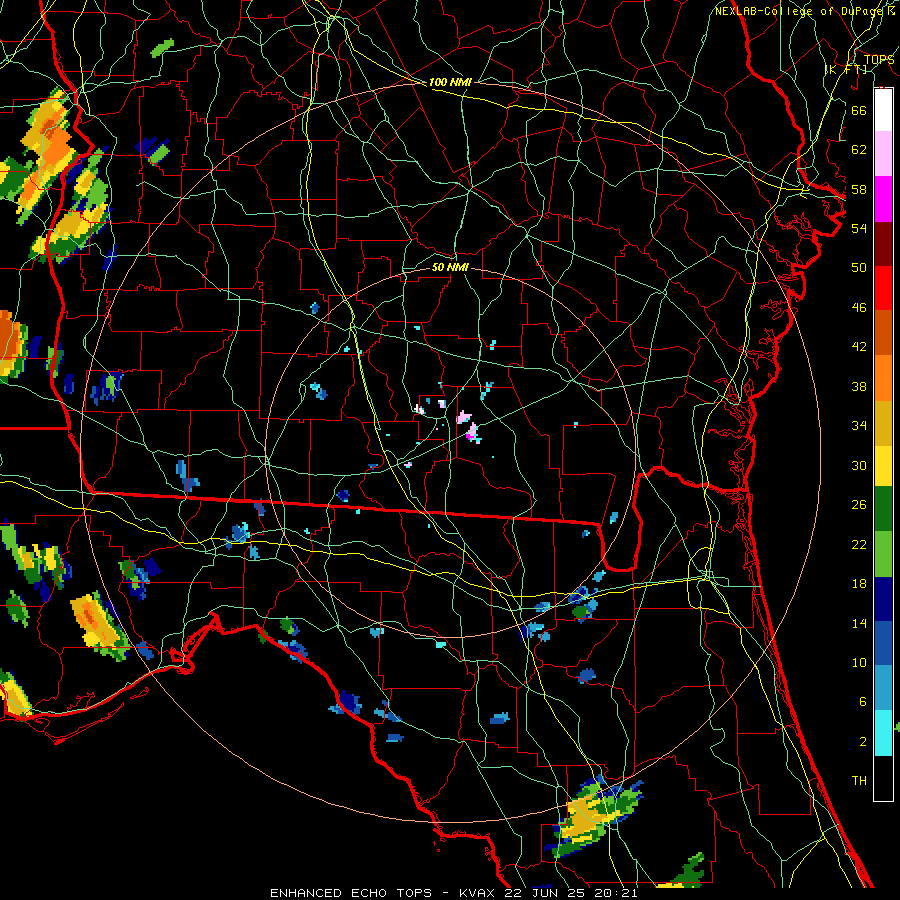Screen dimensions: 900x900
Task: Click the 'TH' threshold legend label
Action: point(859,781)
